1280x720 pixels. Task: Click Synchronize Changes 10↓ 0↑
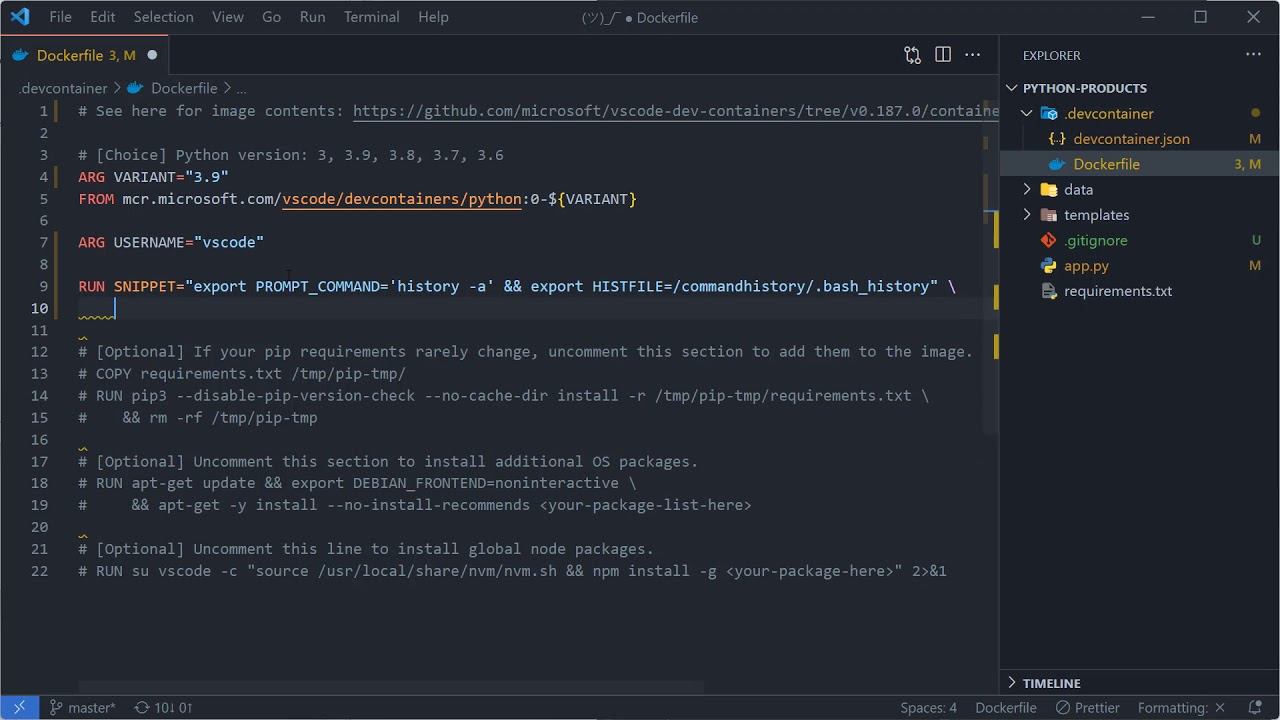(x=163, y=707)
